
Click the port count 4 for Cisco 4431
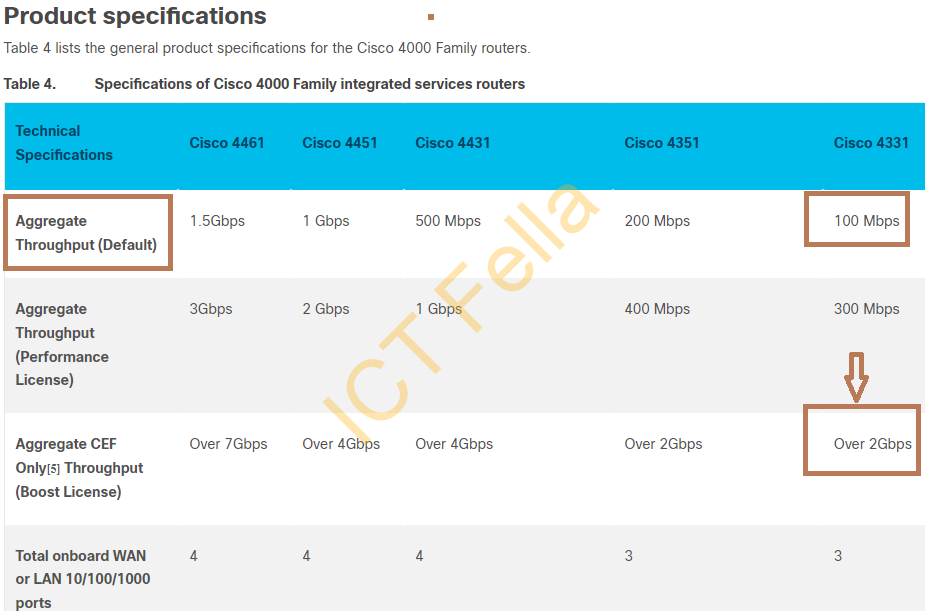(419, 556)
